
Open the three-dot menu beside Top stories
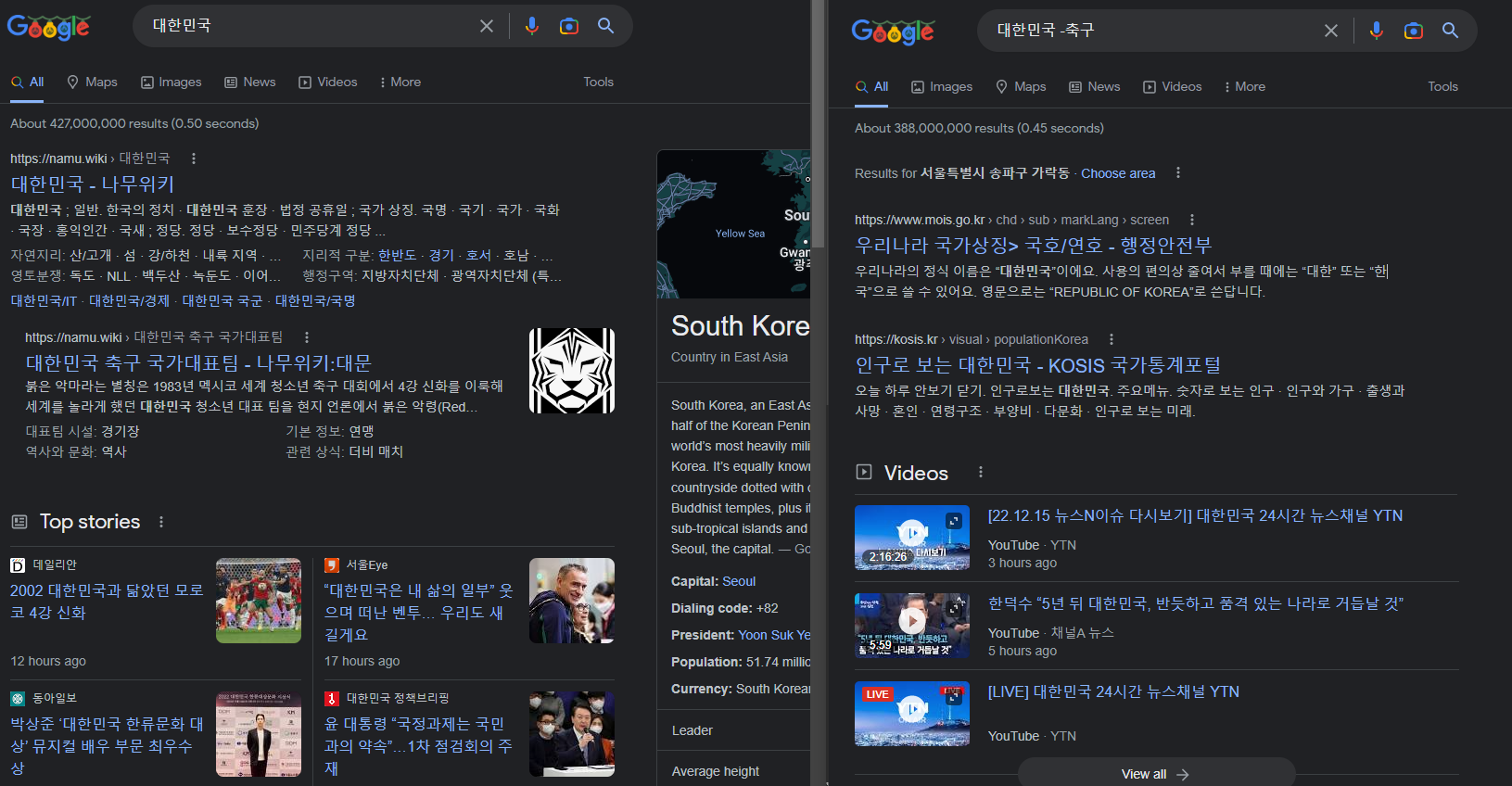pos(160,522)
